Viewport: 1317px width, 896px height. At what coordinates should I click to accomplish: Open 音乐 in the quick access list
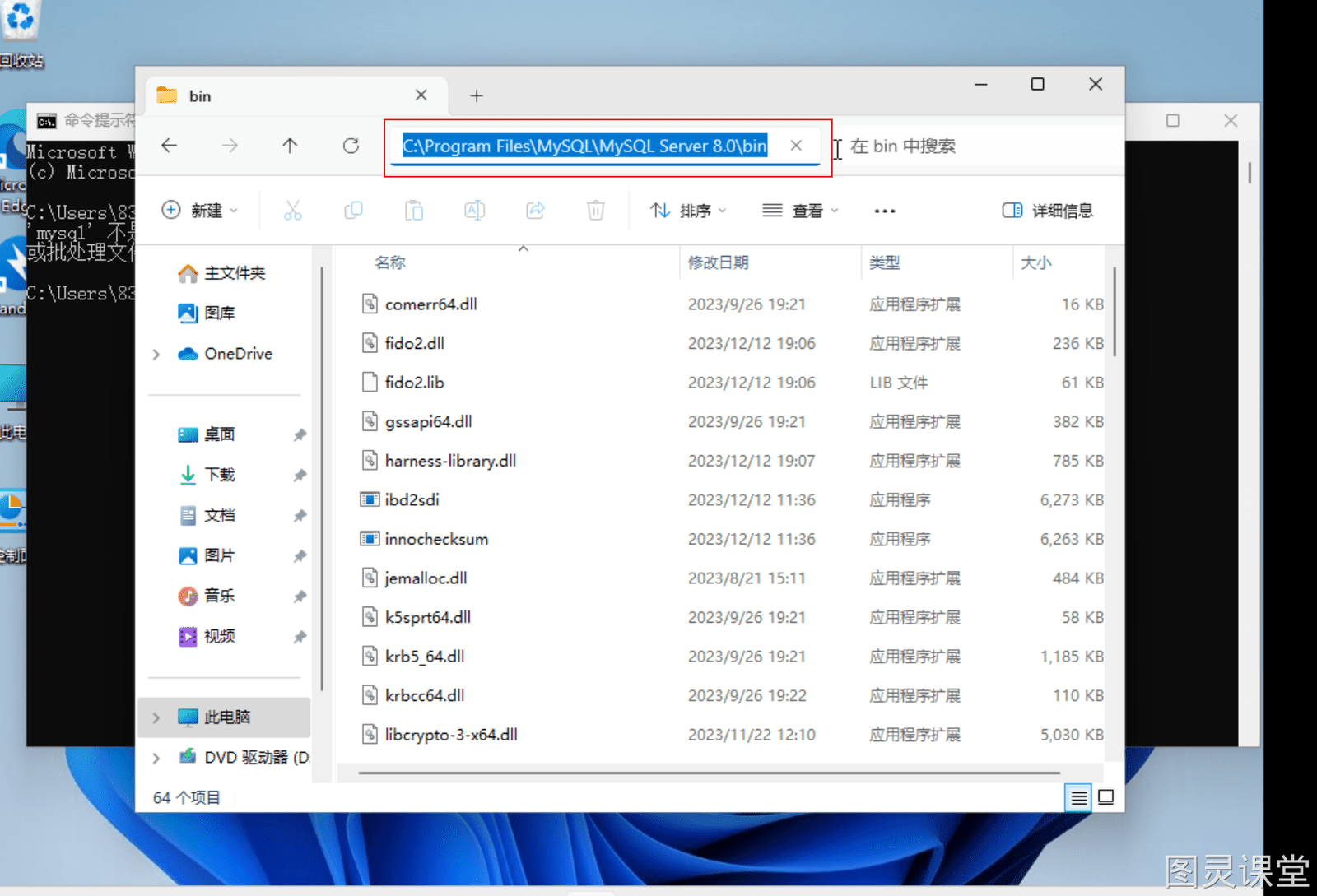pos(207,596)
